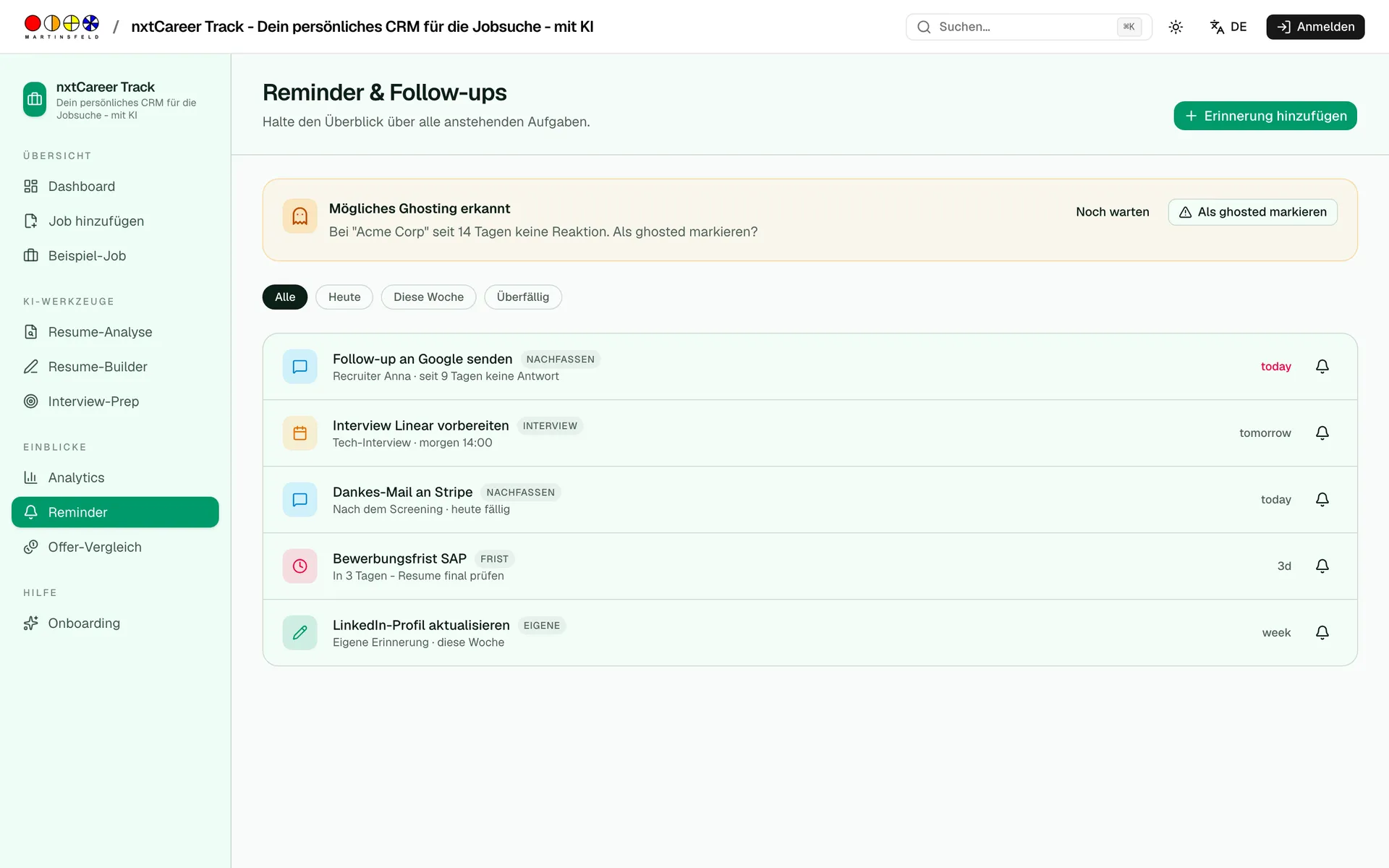Click the ghost icon in ghosting alert
Image resolution: width=1389 pixels, height=868 pixels.
300,216
